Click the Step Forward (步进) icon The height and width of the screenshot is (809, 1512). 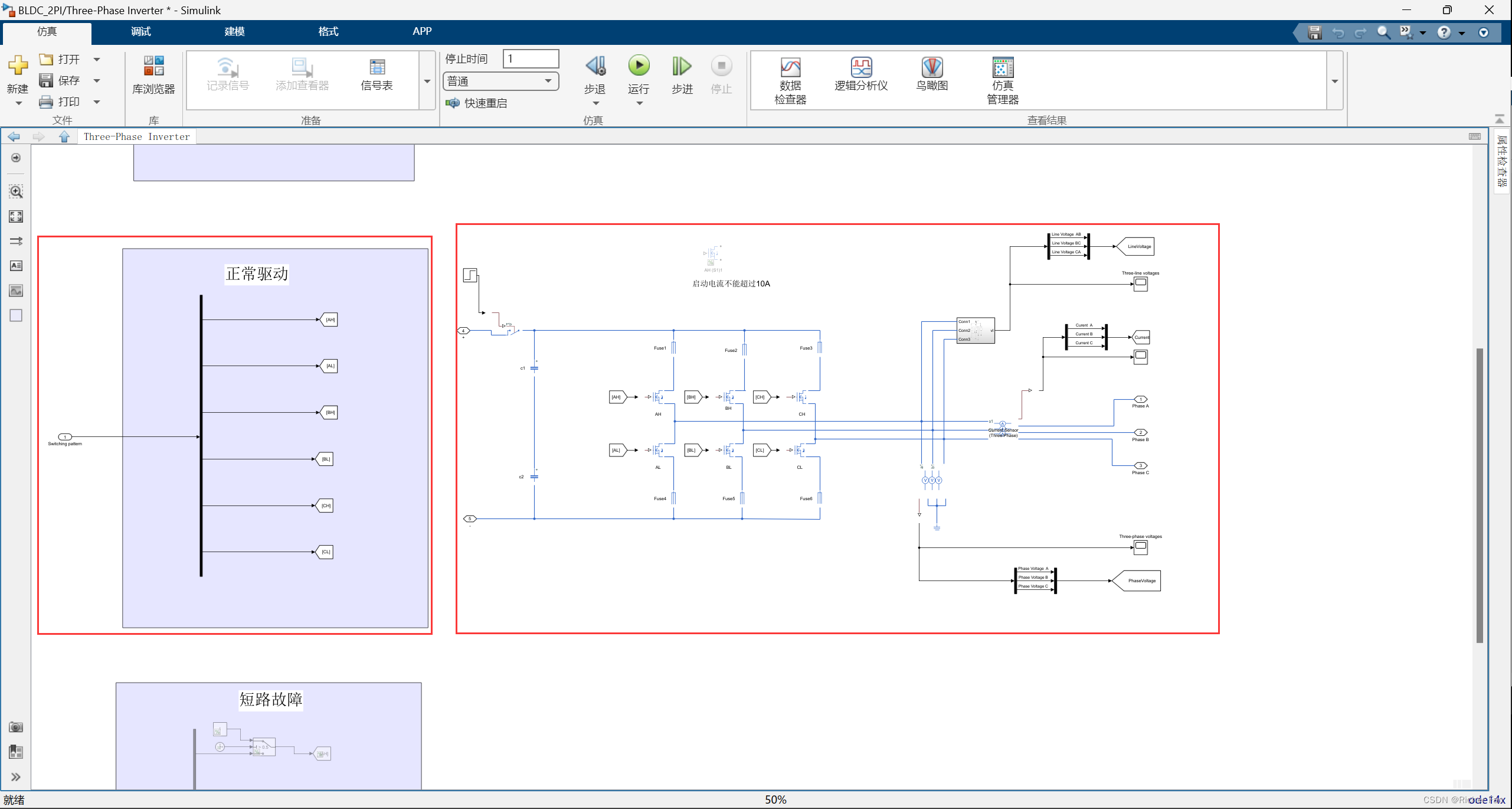[x=682, y=66]
